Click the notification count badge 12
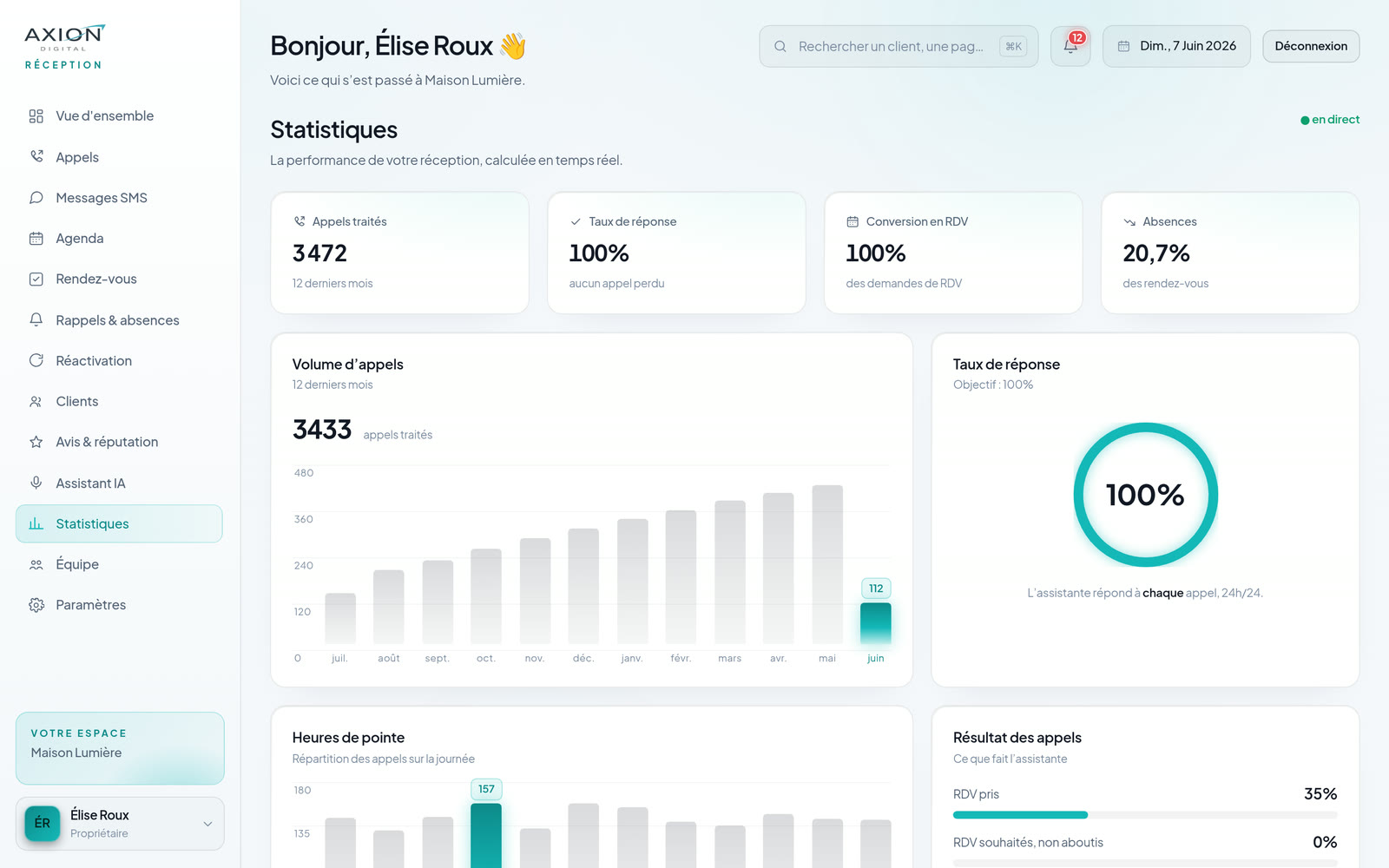The image size is (1389, 868). click(x=1077, y=37)
